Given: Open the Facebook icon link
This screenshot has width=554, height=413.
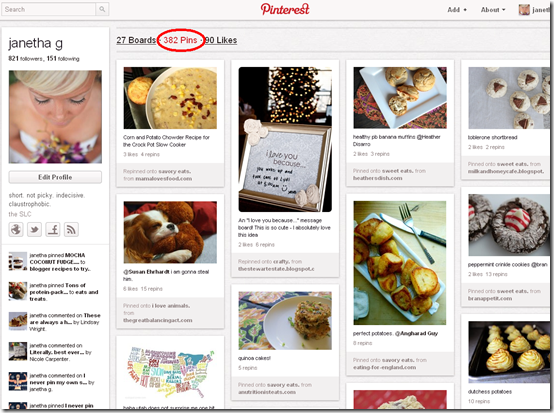Looking at the screenshot, I should pos(53,230).
